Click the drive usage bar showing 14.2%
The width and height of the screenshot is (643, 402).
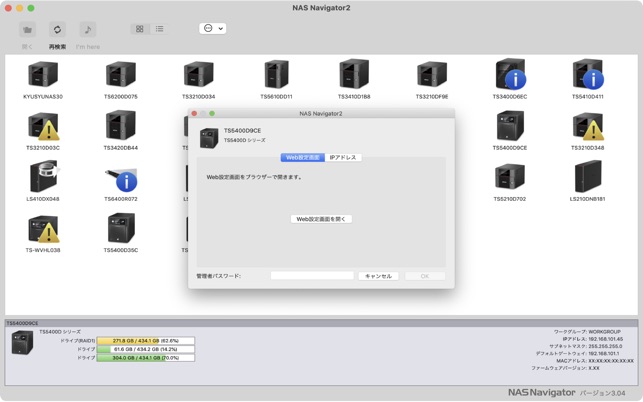[x=146, y=349]
